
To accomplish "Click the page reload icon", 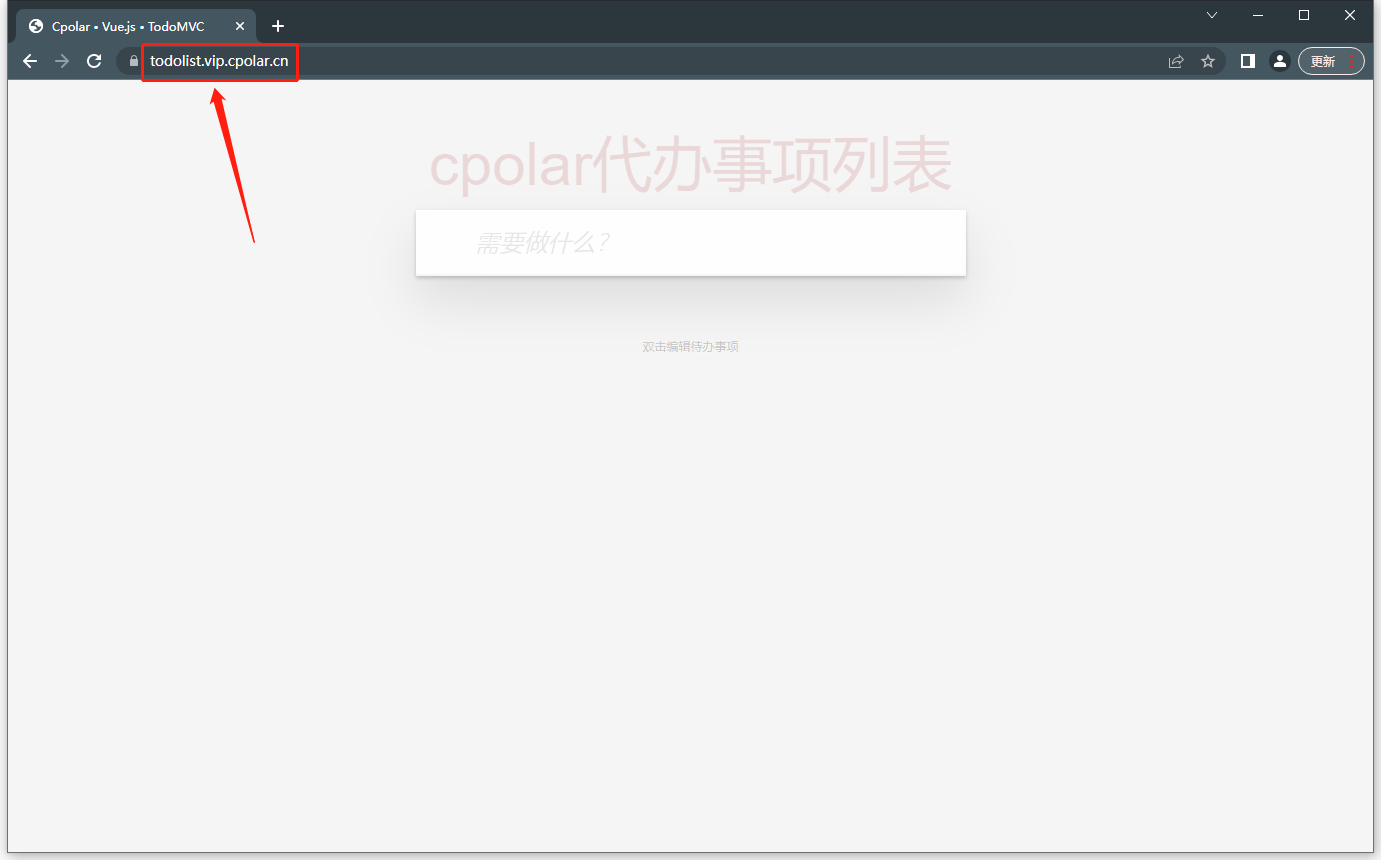I will (x=93, y=60).
